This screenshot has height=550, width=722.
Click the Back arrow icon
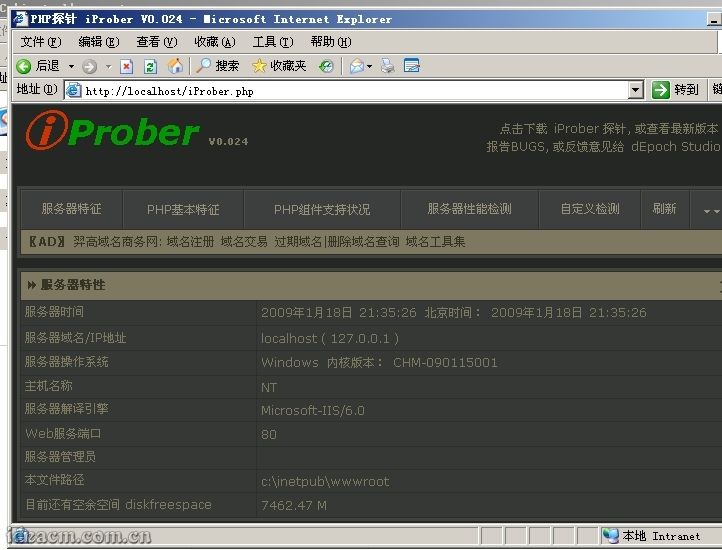pos(25,66)
